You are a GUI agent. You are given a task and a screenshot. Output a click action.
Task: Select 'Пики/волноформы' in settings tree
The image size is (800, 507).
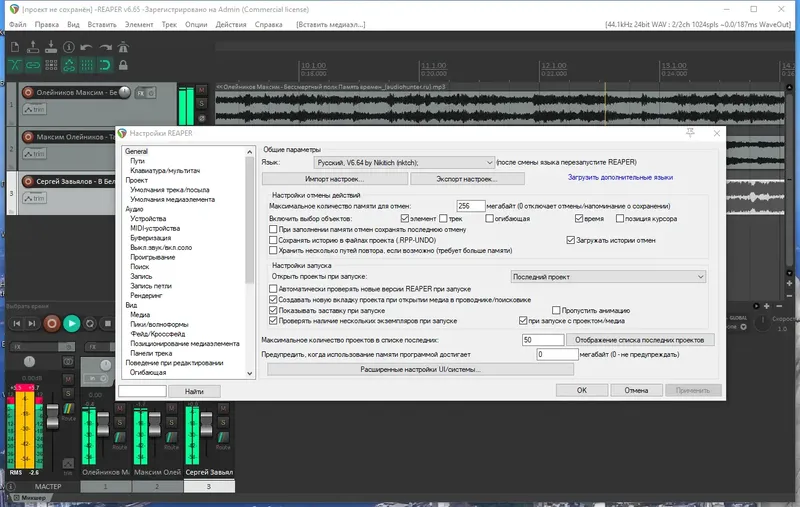[x=159, y=324]
